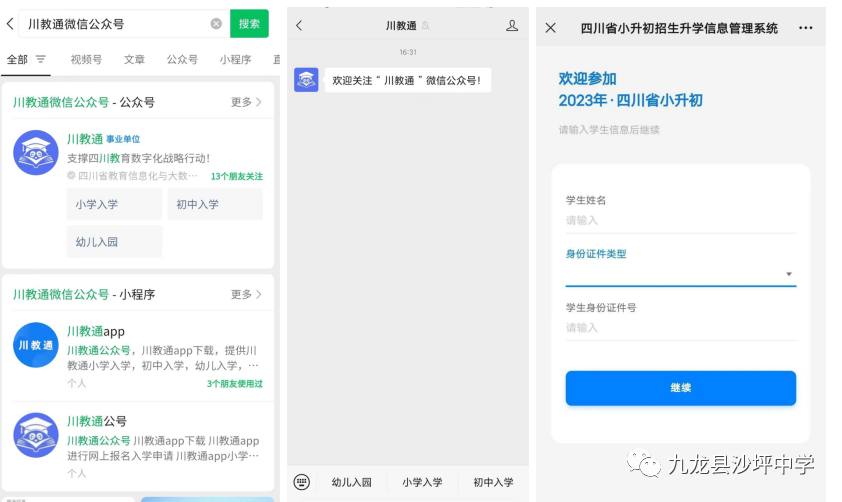Open the 幼儿入园 bottom menu
The width and height of the screenshot is (842, 502).
(x=351, y=482)
